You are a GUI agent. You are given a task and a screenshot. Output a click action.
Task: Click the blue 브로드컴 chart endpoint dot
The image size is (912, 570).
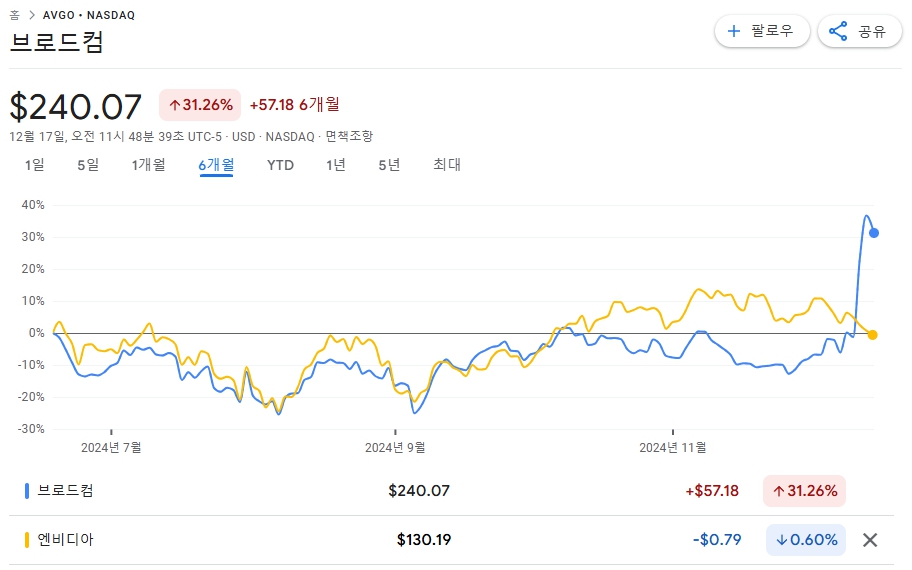point(874,233)
